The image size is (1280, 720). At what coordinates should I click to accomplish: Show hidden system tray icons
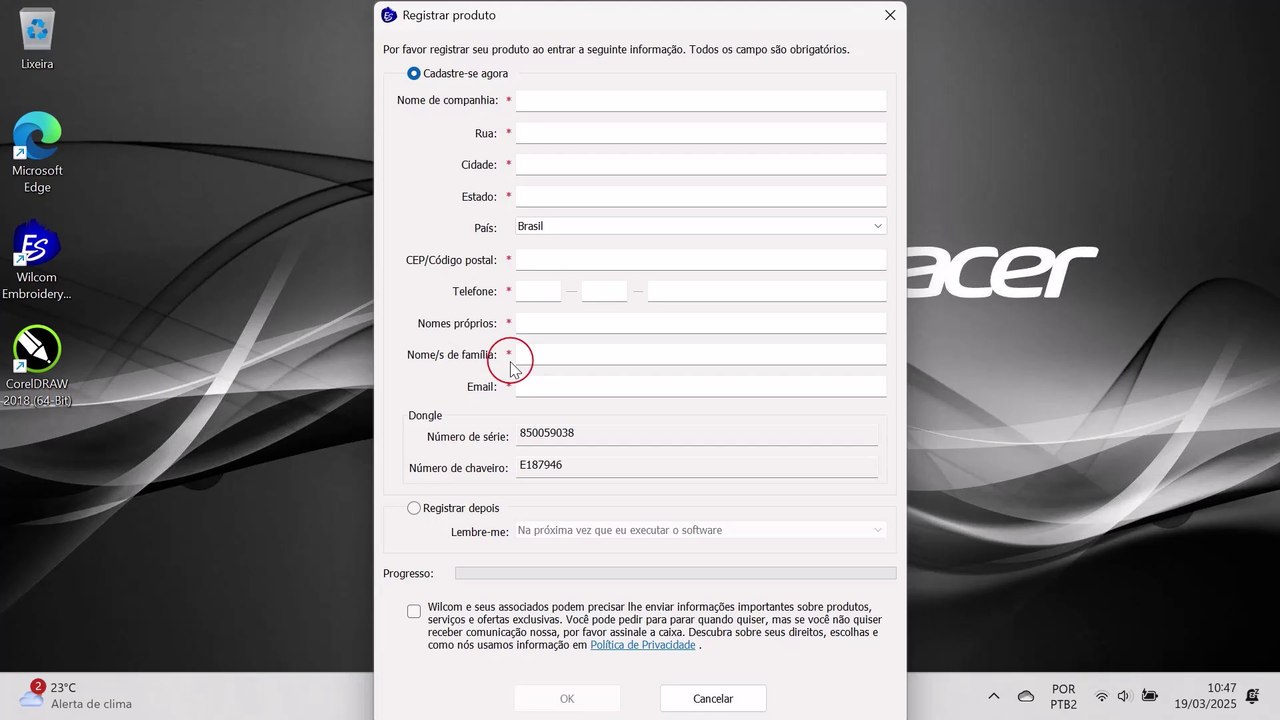993,696
